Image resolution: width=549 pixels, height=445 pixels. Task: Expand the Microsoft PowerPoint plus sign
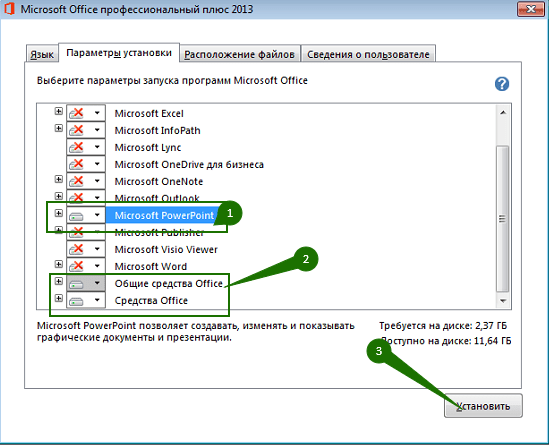point(58,213)
